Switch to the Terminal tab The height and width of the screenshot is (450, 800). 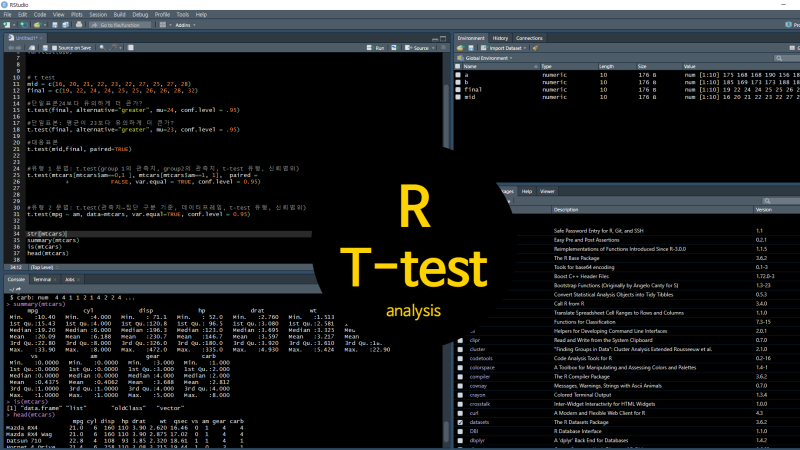coord(42,280)
